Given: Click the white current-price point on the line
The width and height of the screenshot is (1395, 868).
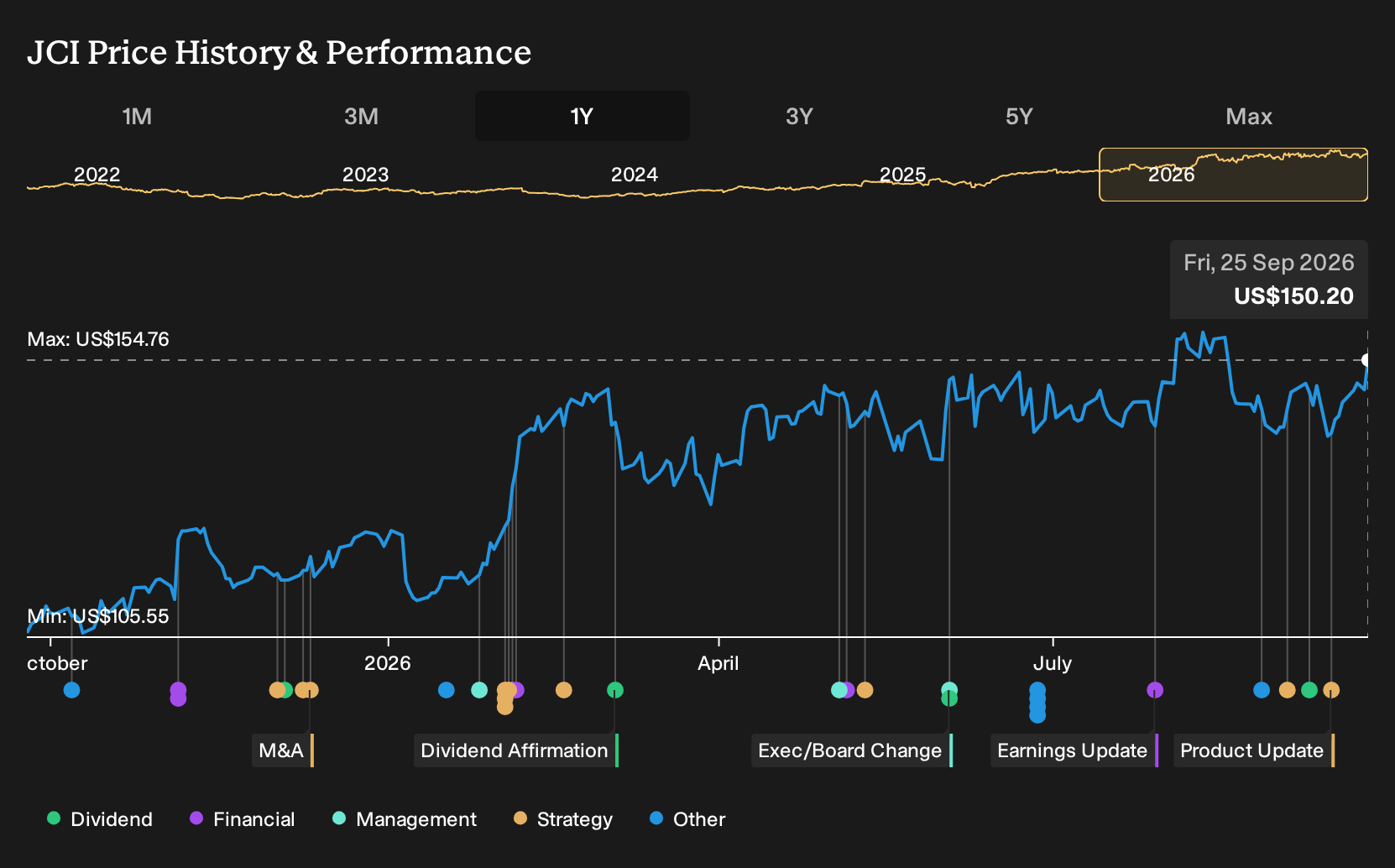Looking at the screenshot, I should click(x=1366, y=360).
